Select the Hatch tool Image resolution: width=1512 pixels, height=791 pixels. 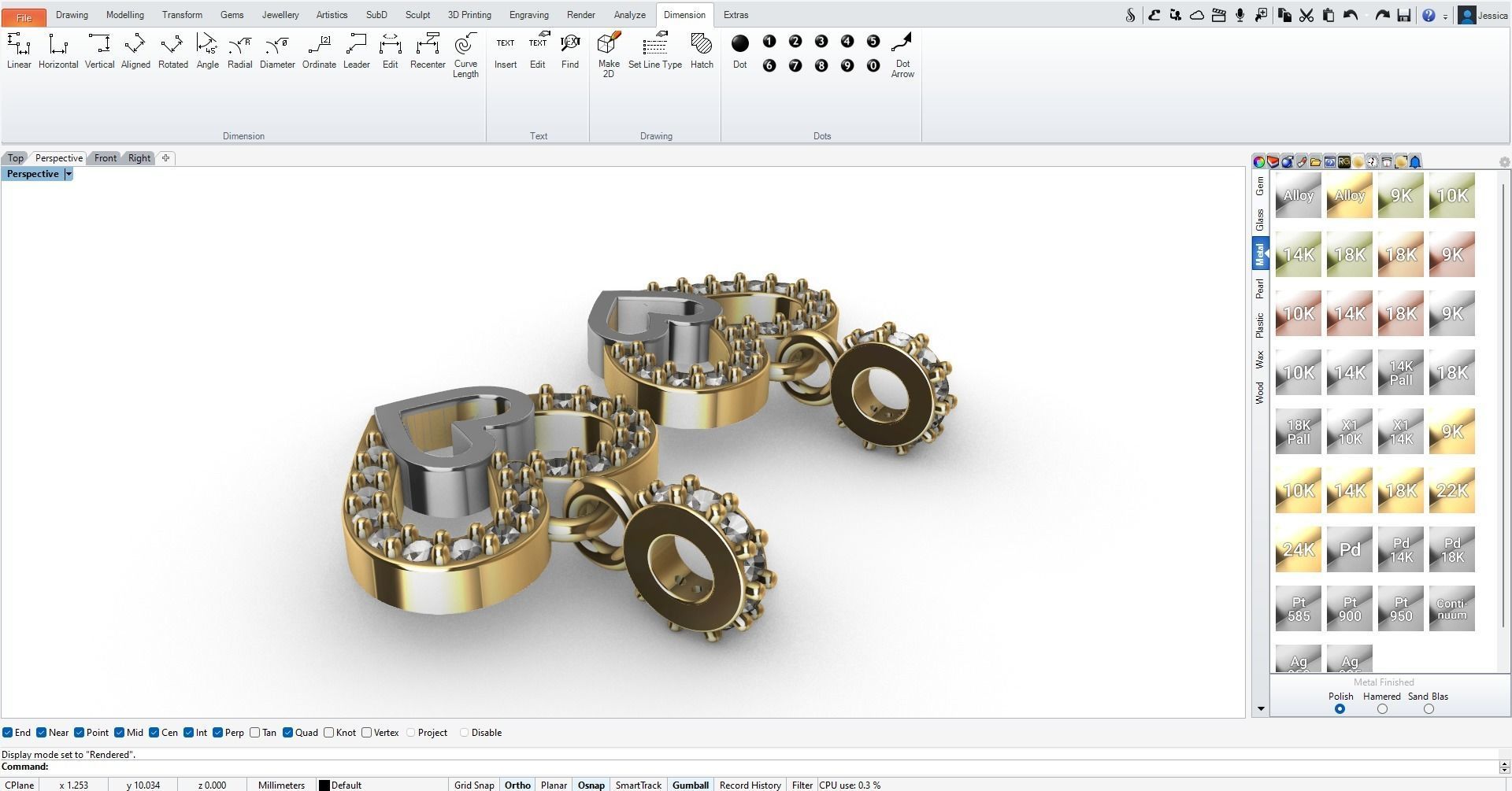(702, 51)
